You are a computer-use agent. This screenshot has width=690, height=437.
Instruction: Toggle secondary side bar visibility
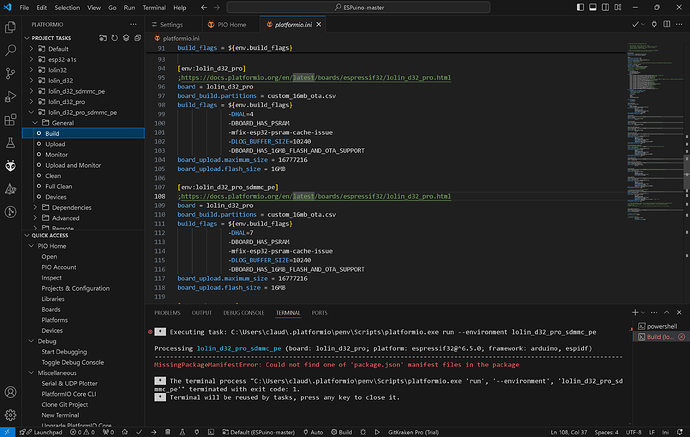pyautogui.click(x=606, y=7)
